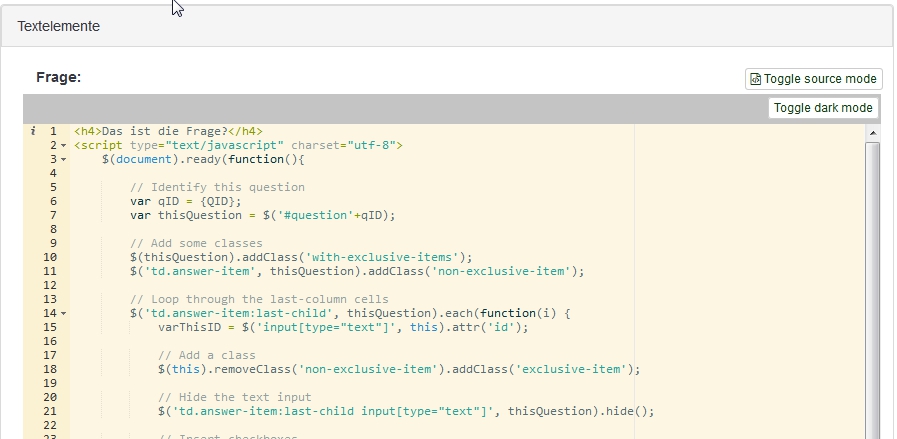This screenshot has height=439, width=897.
Task: Click the scrollbar up arrow in editor
Action: [x=873, y=132]
